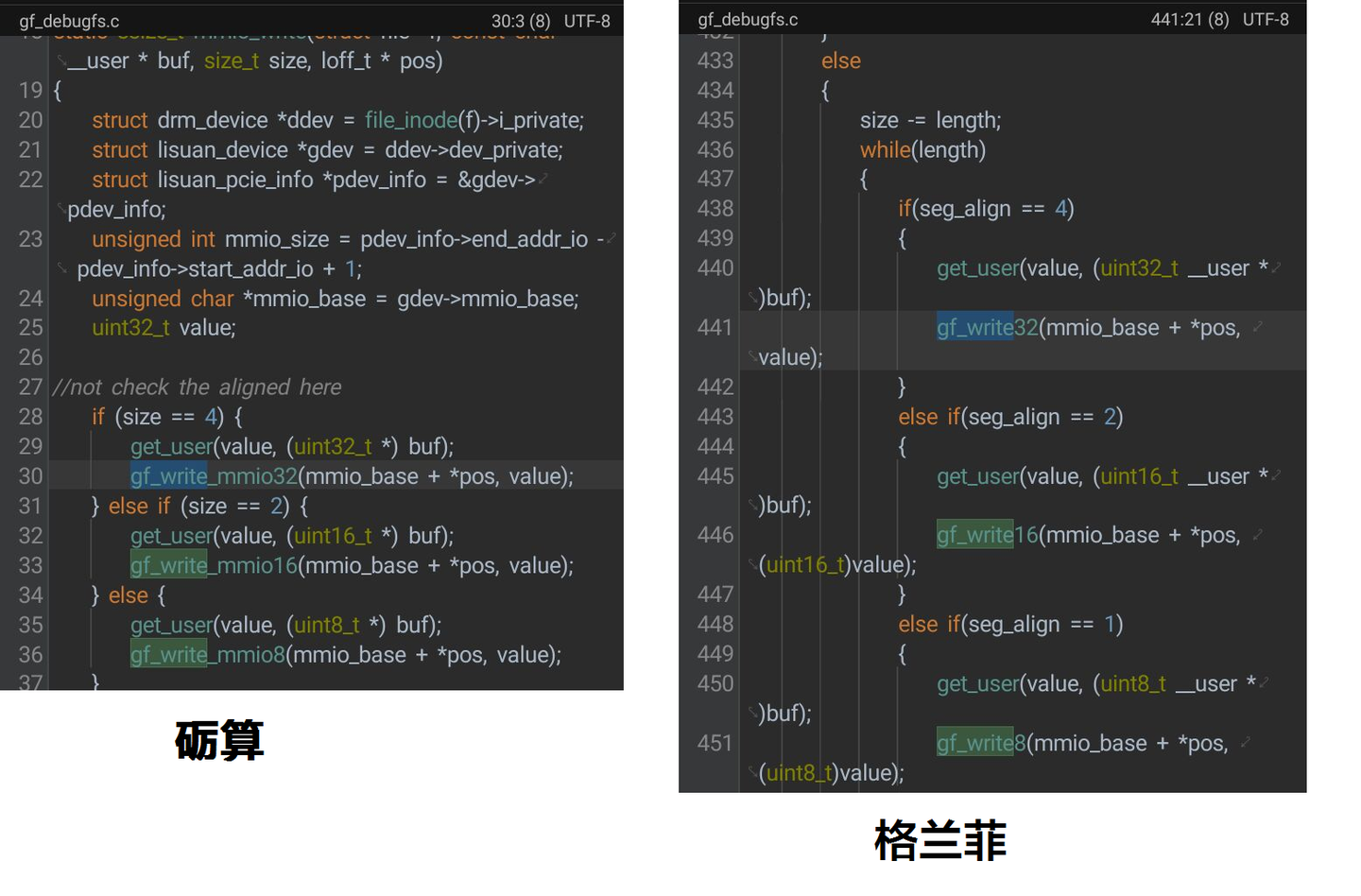Click UTF-8 encoding in the left editor
The width and height of the screenshot is (1361, 896).
point(587,21)
